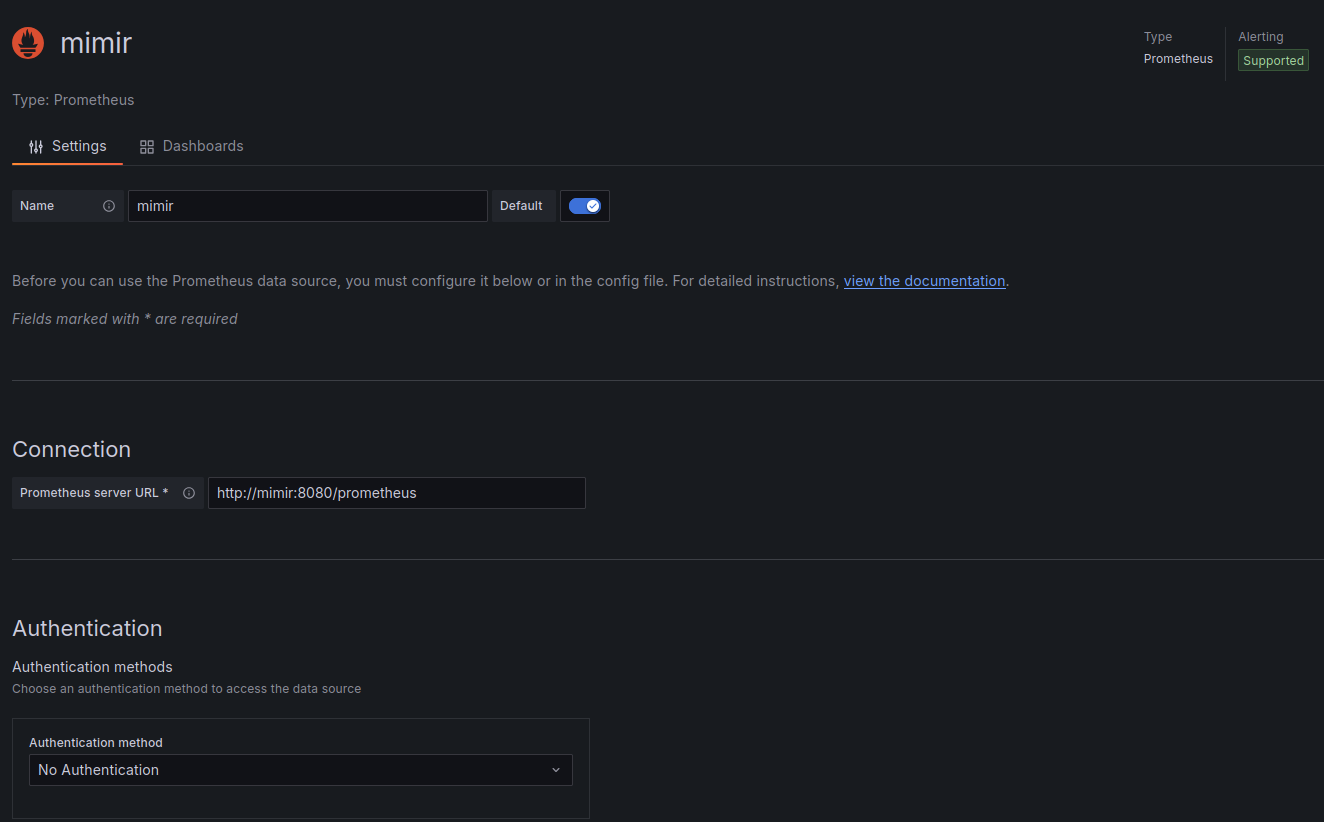Click the Settings tab sliders icon
This screenshot has height=822, width=1324.
click(x=36, y=146)
